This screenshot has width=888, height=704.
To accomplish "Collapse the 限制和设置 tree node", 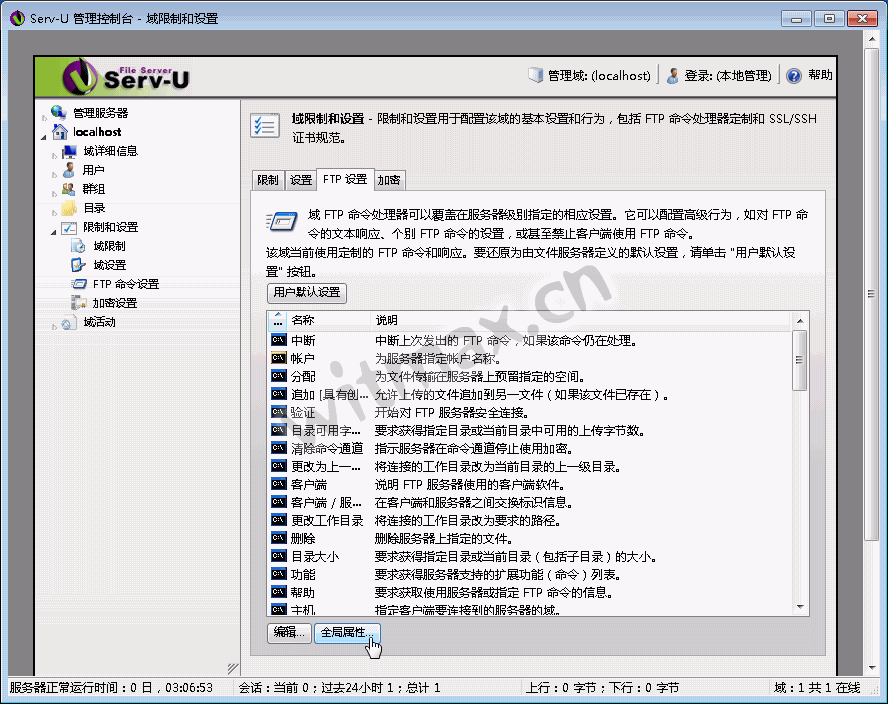I will pyautogui.click(x=54, y=232).
